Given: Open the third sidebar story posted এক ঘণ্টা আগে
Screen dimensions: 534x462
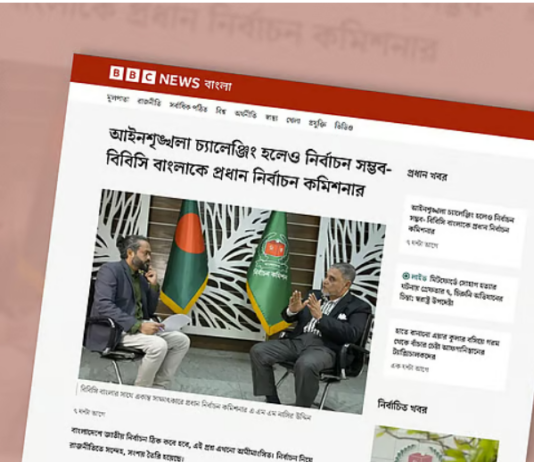Looking at the screenshot, I should 446,351.
